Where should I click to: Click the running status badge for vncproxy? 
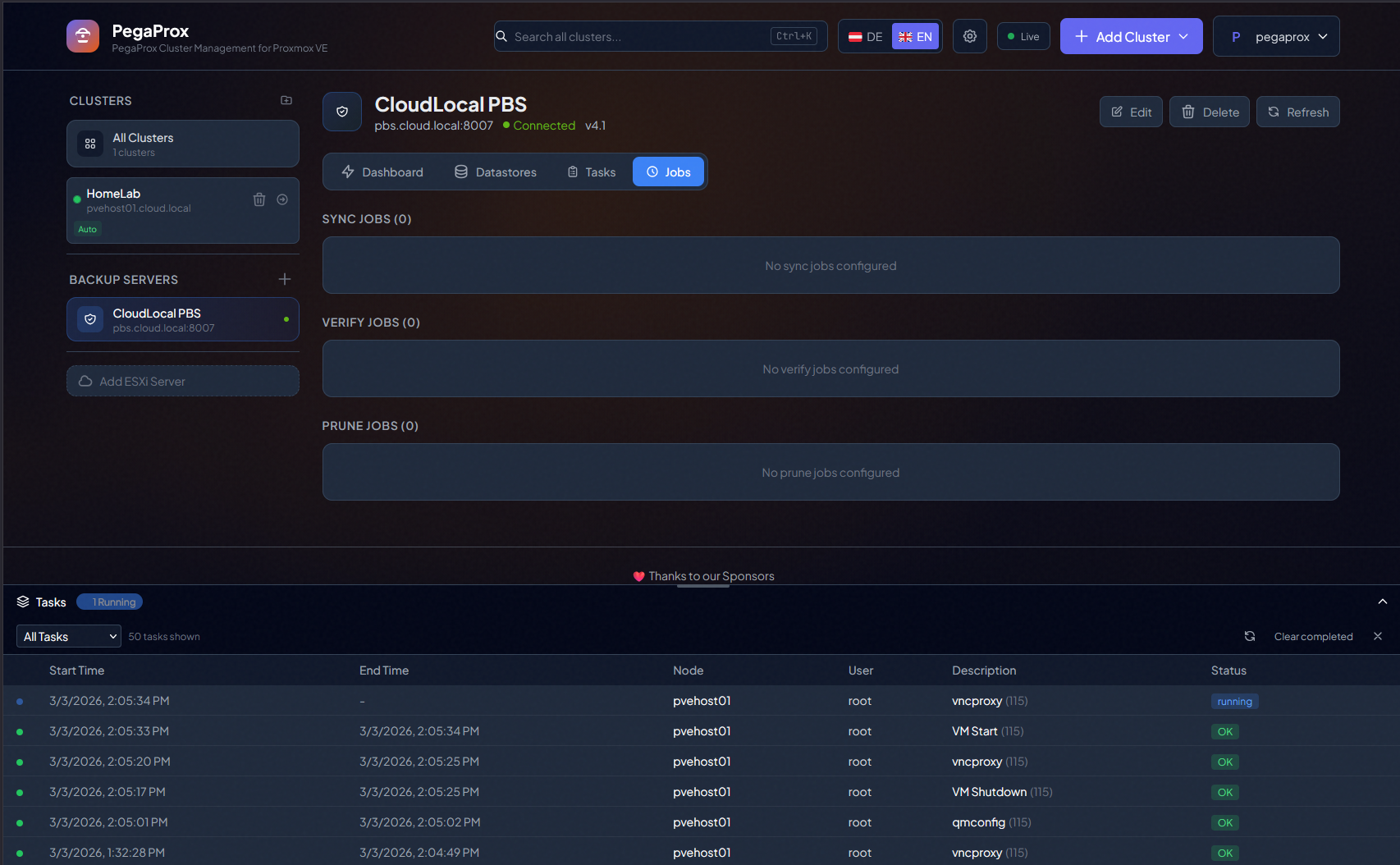pos(1234,701)
